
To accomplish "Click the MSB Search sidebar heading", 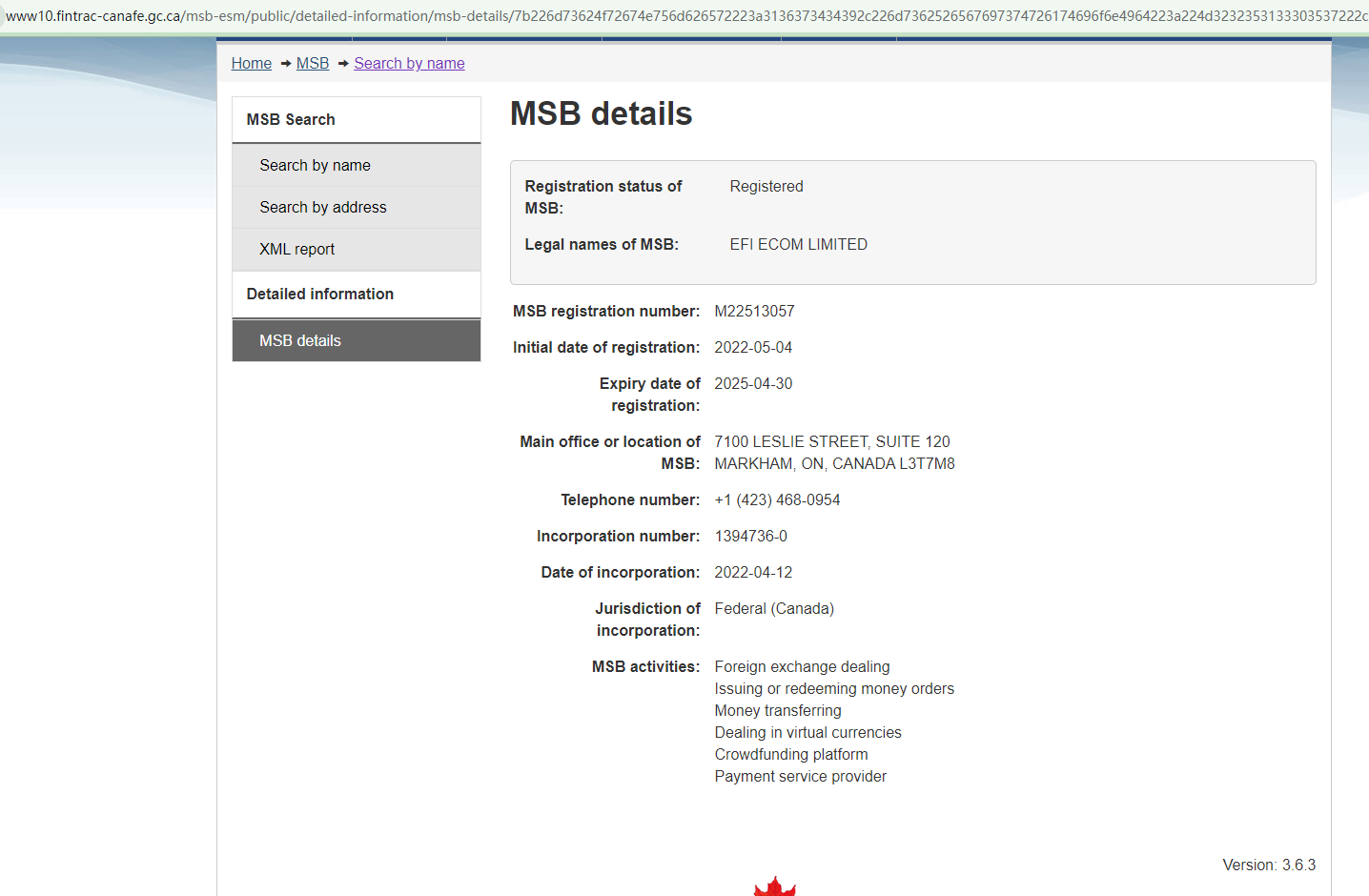I will [x=357, y=119].
